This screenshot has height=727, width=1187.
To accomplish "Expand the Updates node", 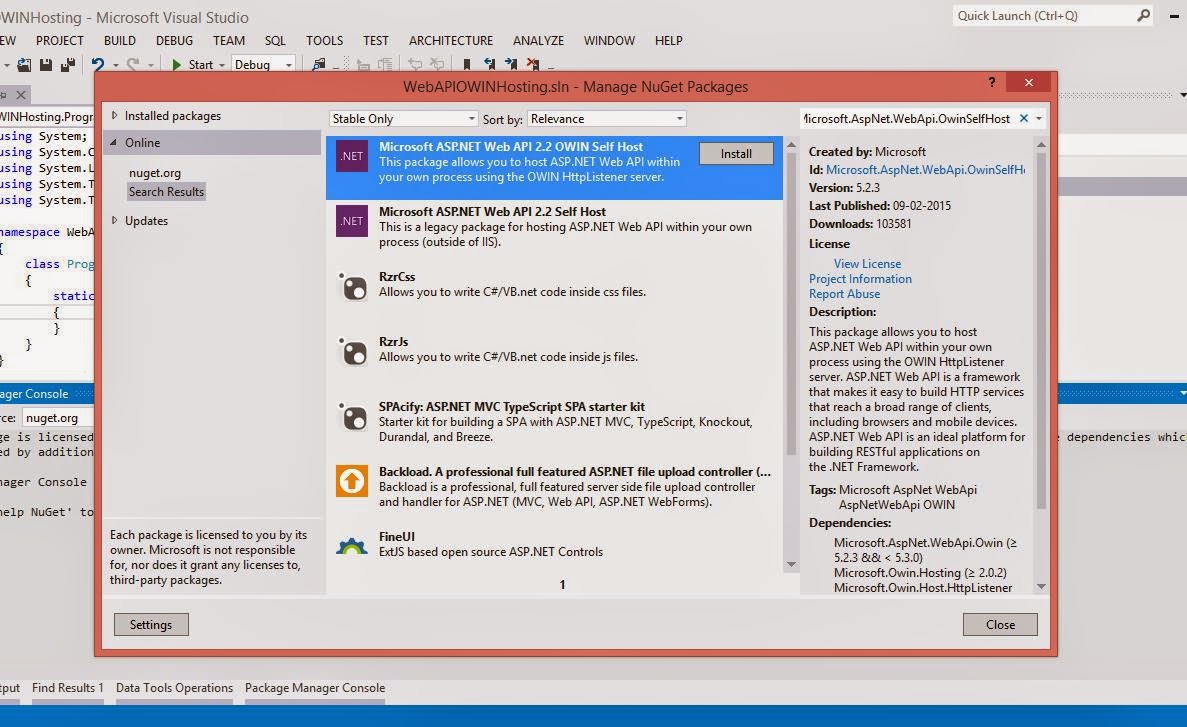I will [114, 220].
